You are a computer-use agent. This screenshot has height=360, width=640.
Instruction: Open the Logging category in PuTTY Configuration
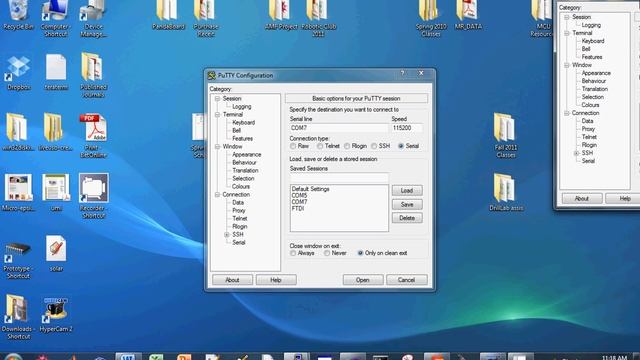[x=242, y=107]
